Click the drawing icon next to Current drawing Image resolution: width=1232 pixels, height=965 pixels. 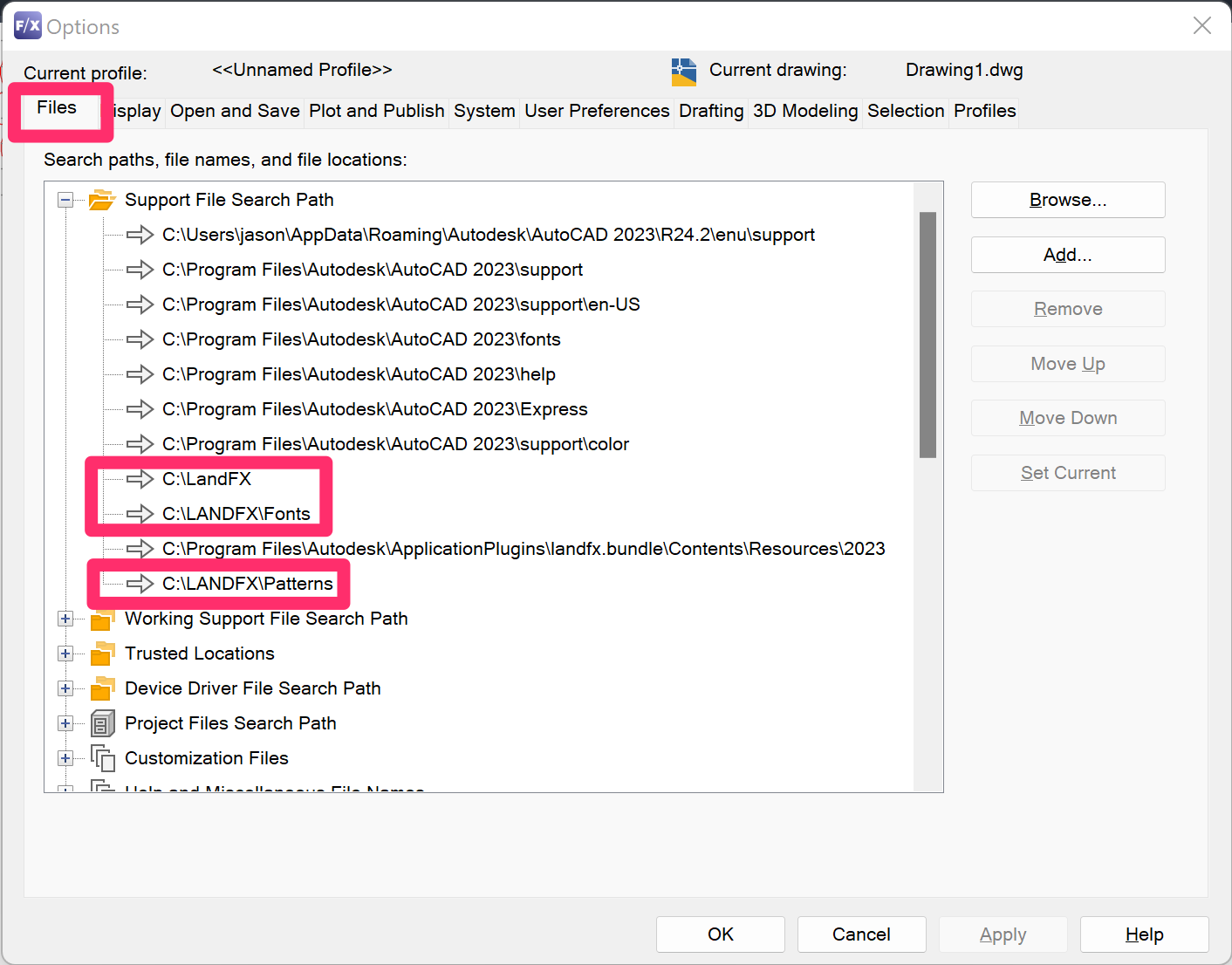click(684, 72)
